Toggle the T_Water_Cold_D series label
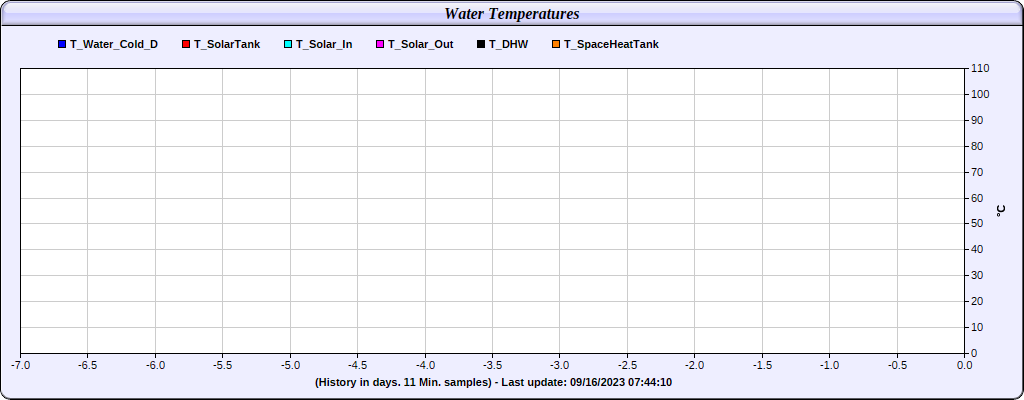The width and height of the screenshot is (1024, 400). [x=114, y=44]
